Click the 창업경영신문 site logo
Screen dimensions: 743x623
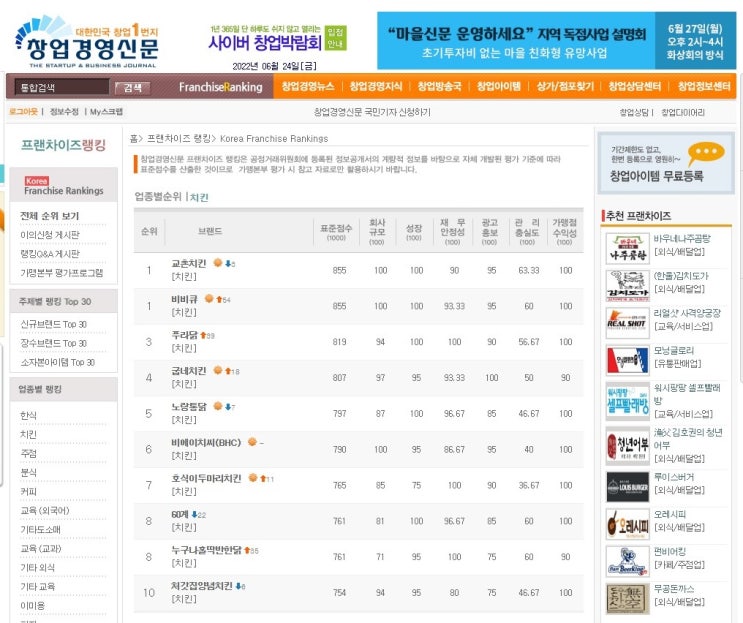87,43
